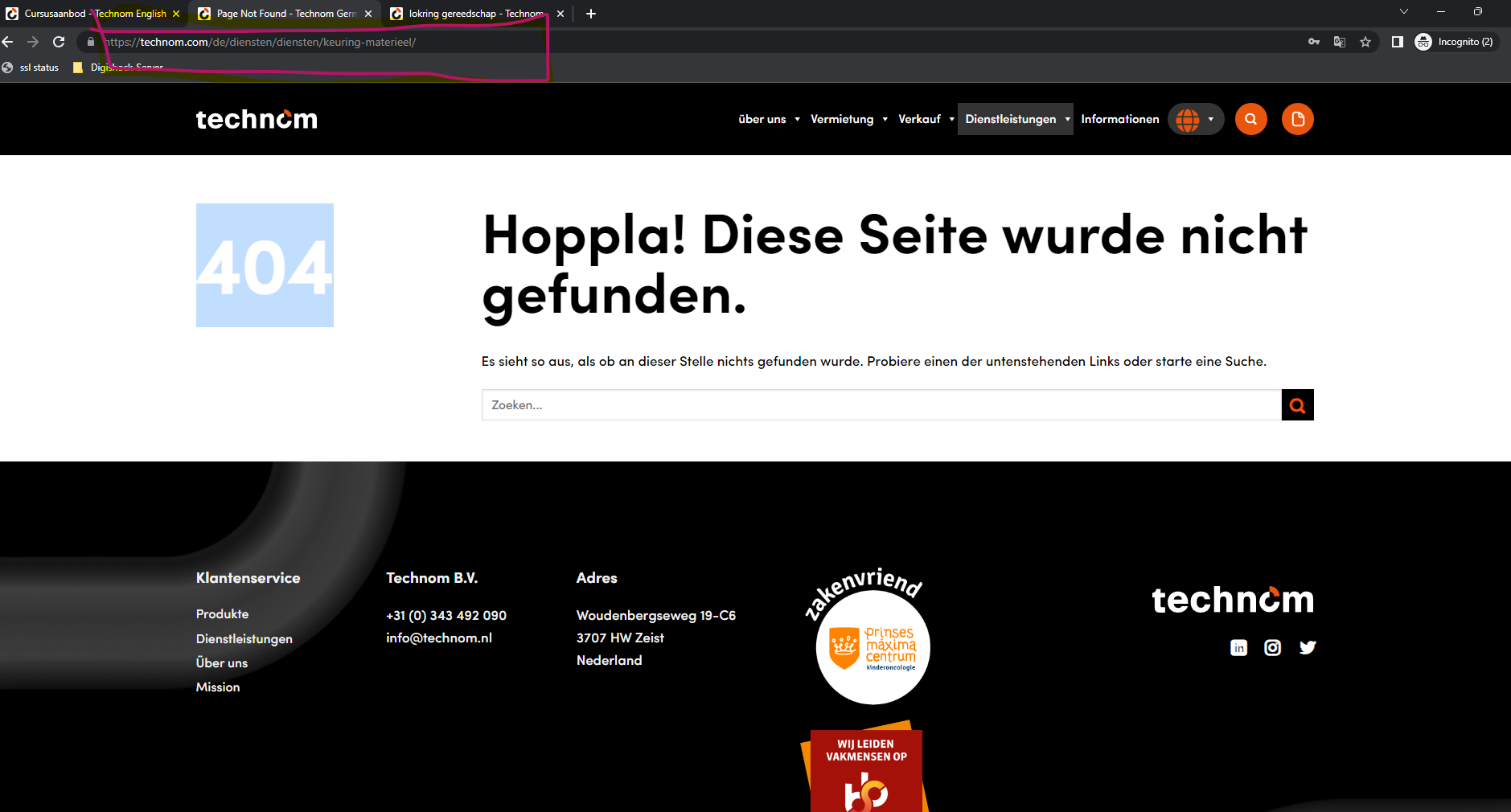Click the orange search icon in header
The width and height of the screenshot is (1511, 812).
(x=1250, y=119)
